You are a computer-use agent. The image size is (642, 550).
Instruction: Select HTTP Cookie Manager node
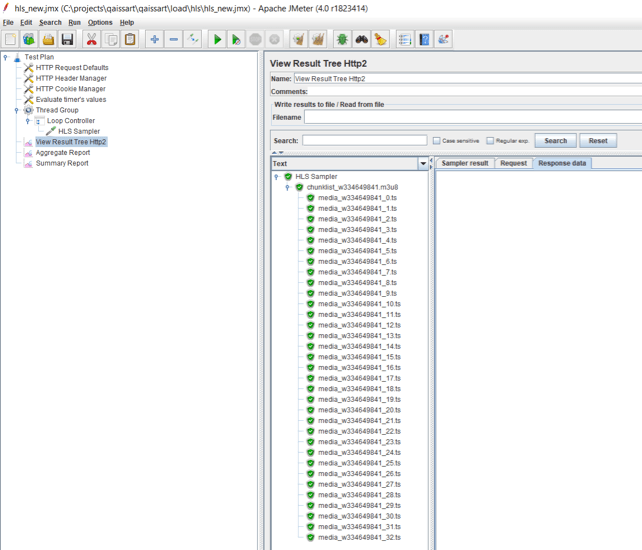[70, 89]
